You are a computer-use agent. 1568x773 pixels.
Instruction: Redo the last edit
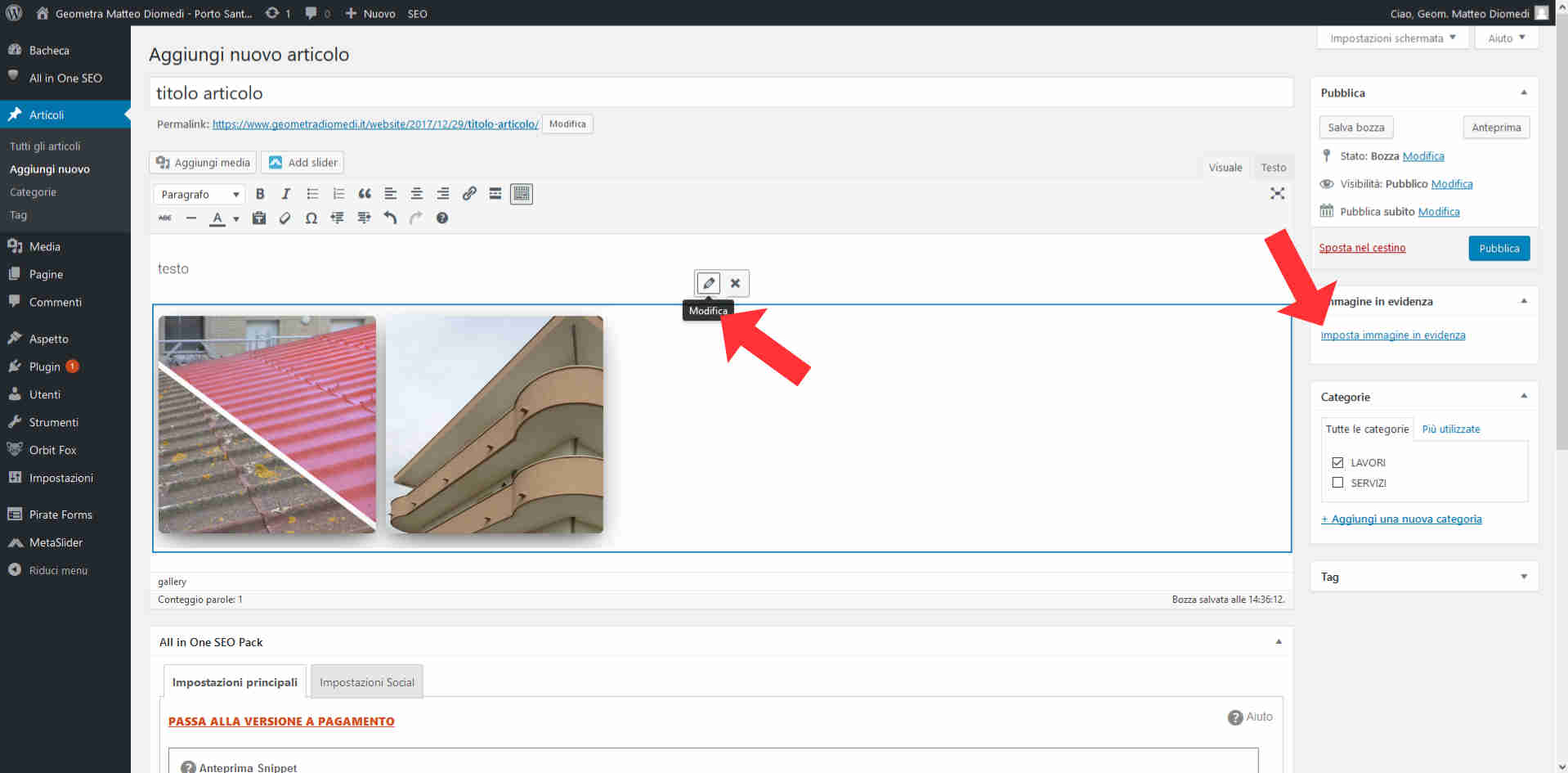[x=416, y=218]
